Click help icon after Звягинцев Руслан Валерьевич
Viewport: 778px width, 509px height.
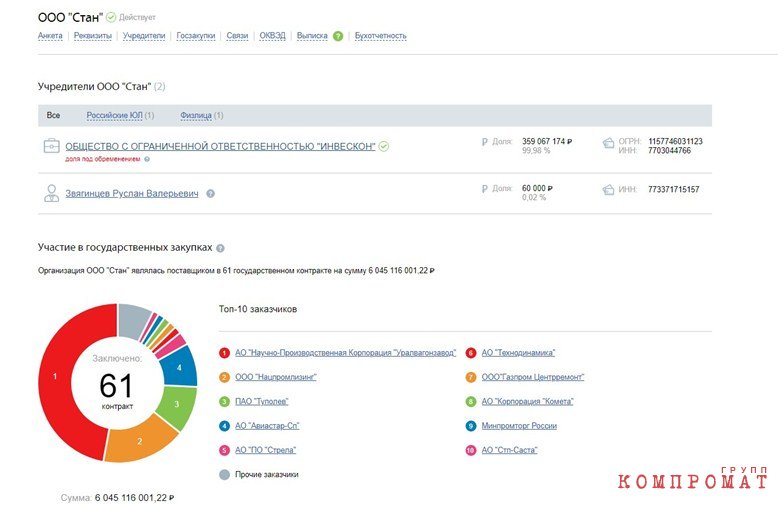click(x=210, y=193)
